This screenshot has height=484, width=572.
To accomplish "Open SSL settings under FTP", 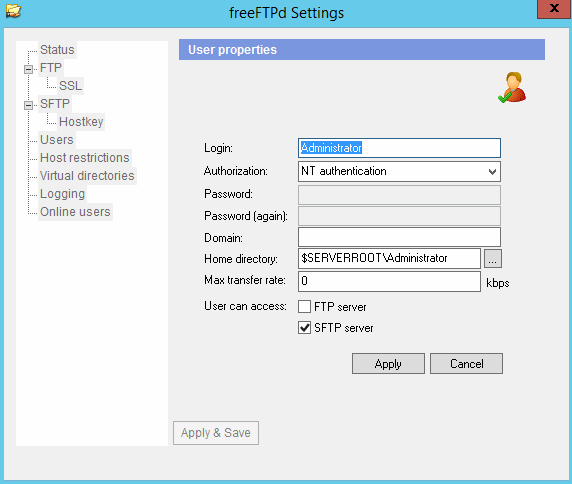I will 70,86.
